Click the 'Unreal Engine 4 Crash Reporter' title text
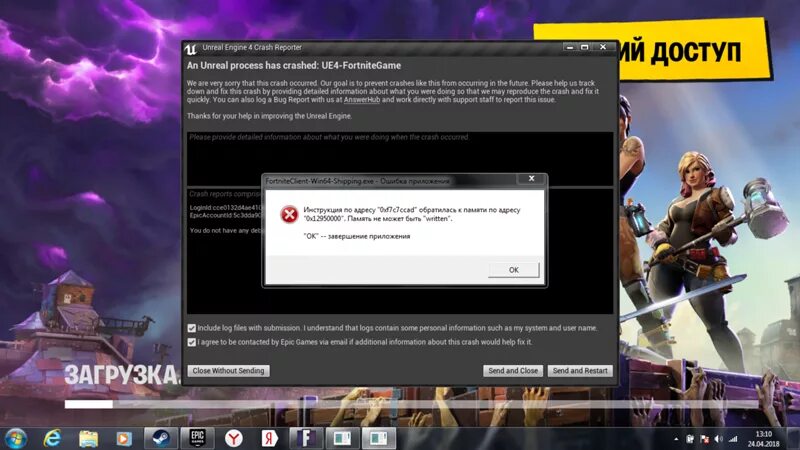Viewport: 800px width, 450px height. pyautogui.click(x=252, y=47)
